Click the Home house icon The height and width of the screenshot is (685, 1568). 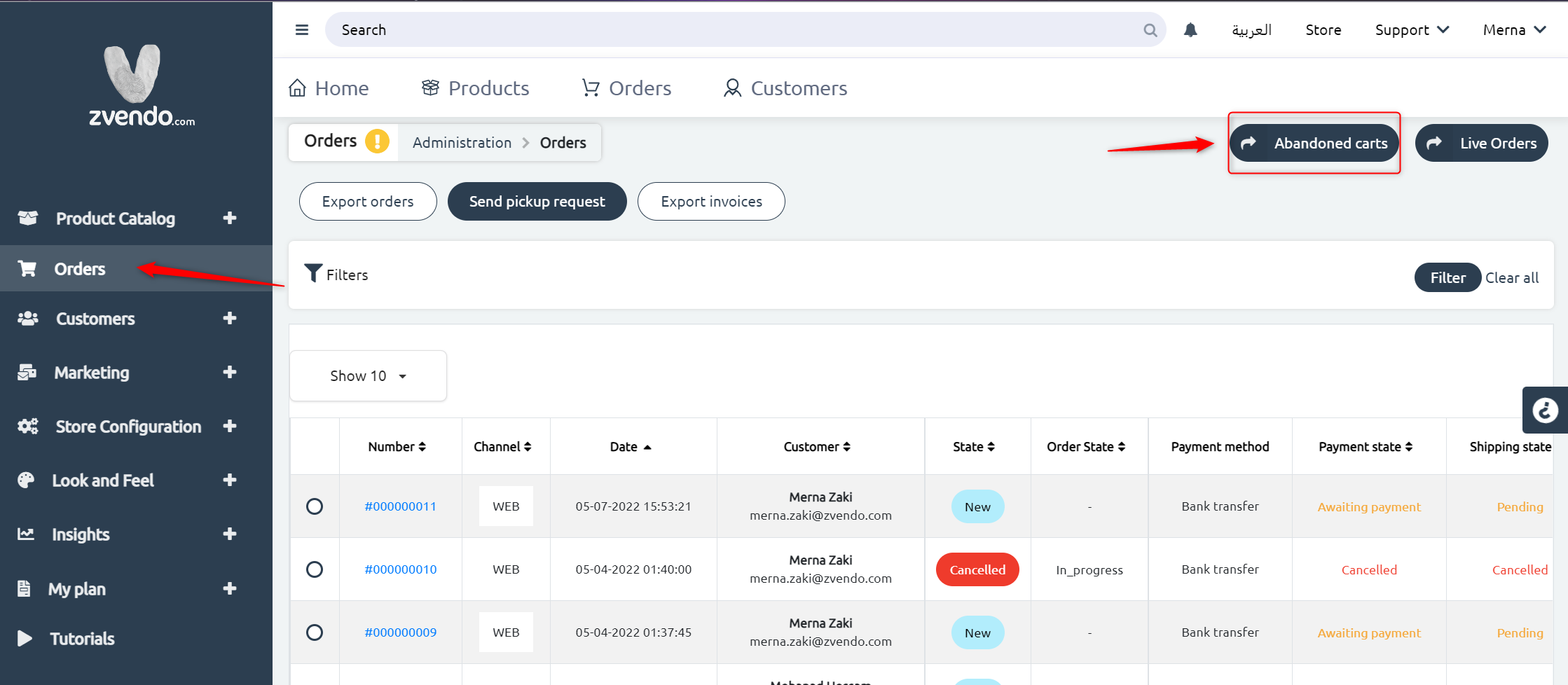coord(297,88)
